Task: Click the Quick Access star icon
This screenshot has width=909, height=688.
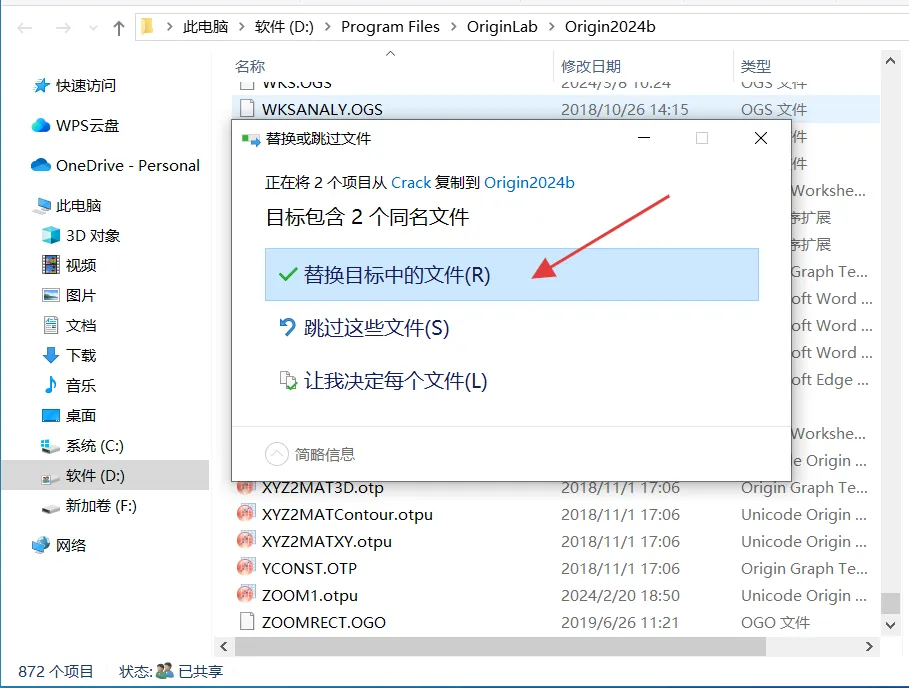Action: point(41,86)
